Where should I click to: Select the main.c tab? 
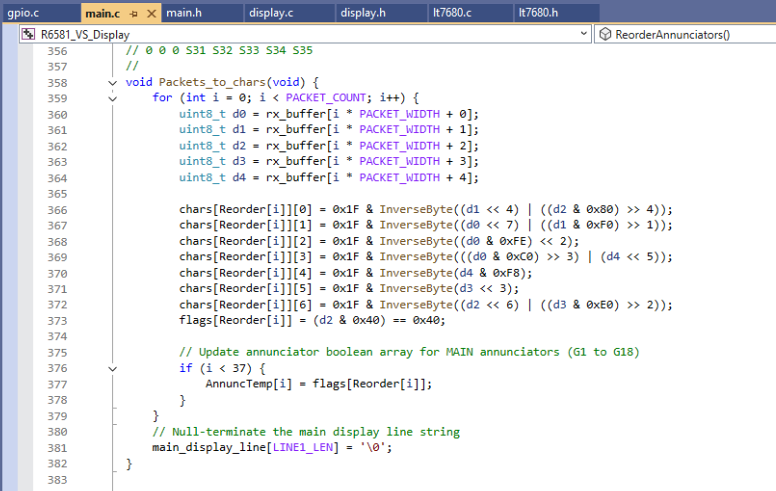(102, 13)
